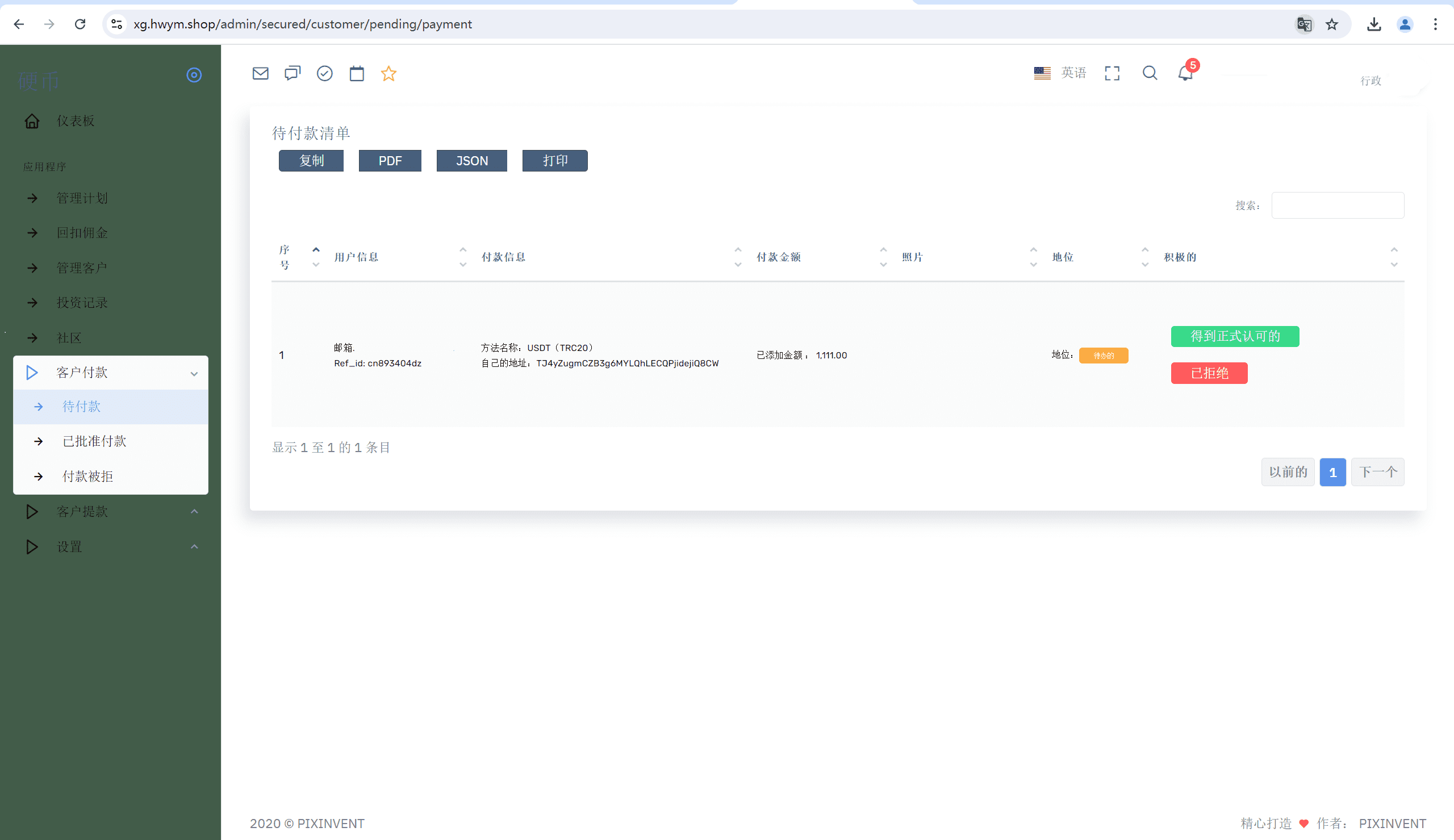Open the notification bell with badge 5

1185,73
